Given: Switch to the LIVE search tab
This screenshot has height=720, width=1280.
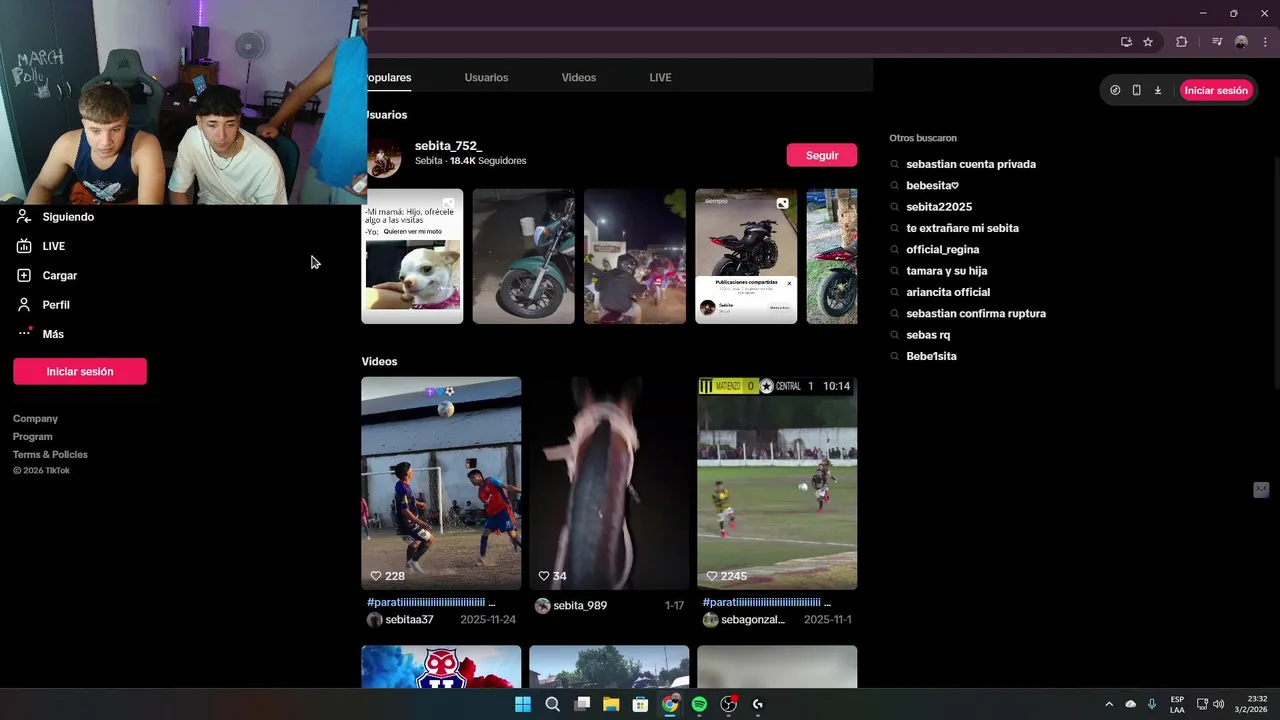Looking at the screenshot, I should (x=660, y=77).
